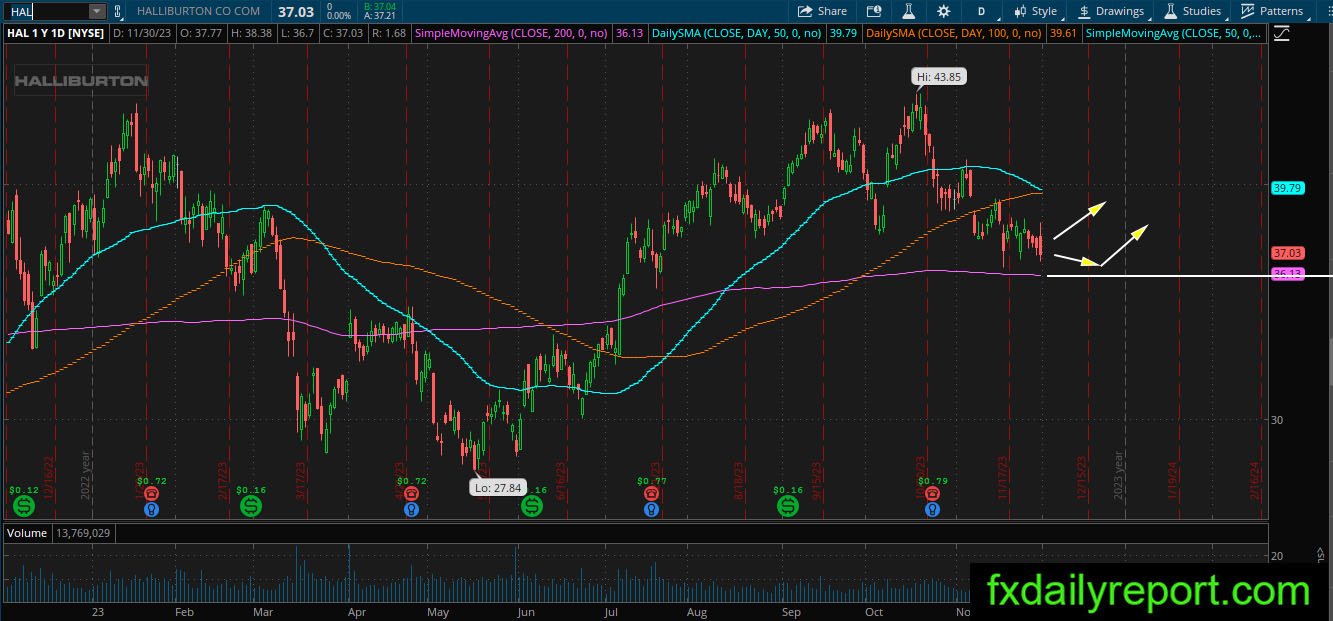
Task: Click the 36.13 value in the header
Action: point(629,33)
